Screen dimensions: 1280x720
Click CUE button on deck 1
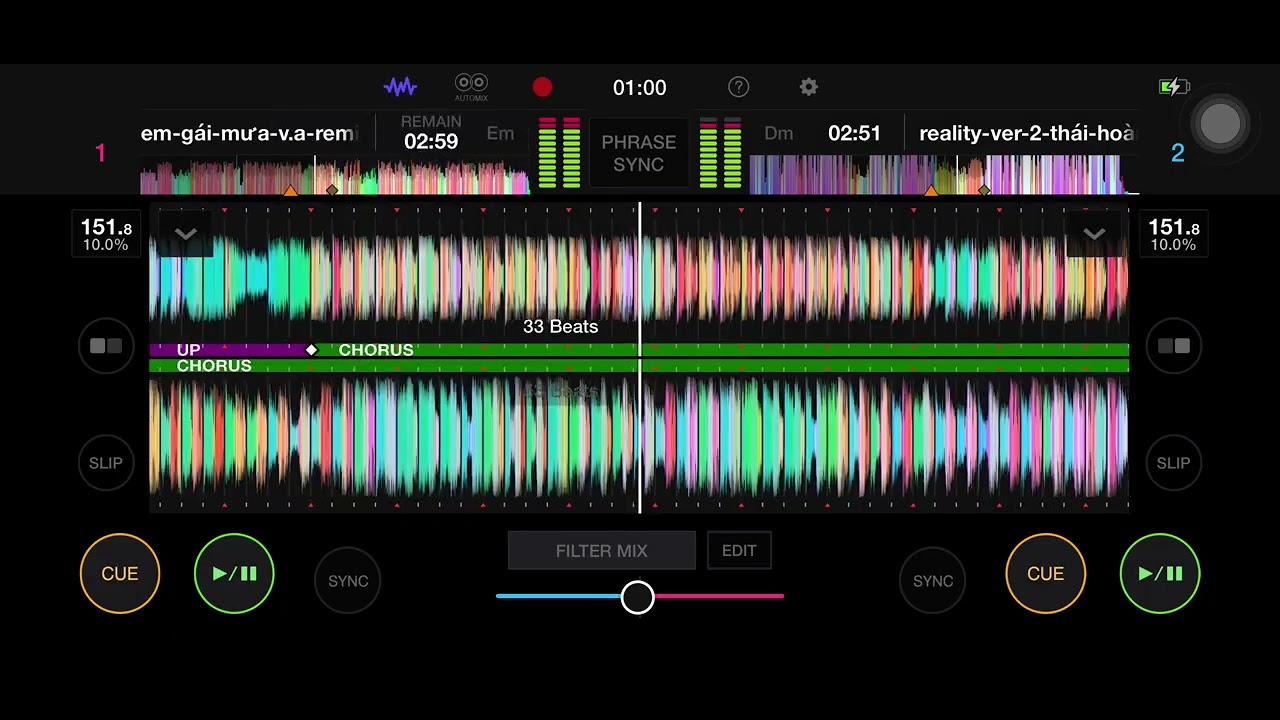click(x=120, y=573)
